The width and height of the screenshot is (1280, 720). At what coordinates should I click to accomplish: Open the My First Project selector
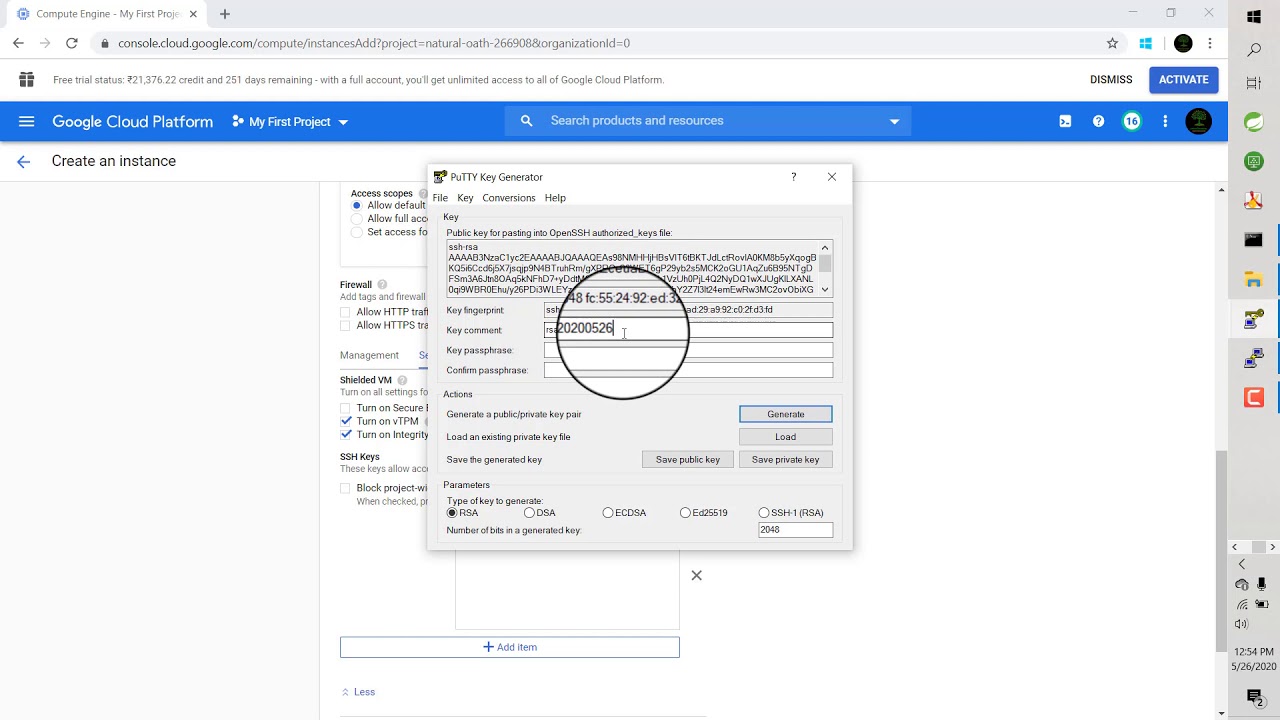tap(290, 122)
